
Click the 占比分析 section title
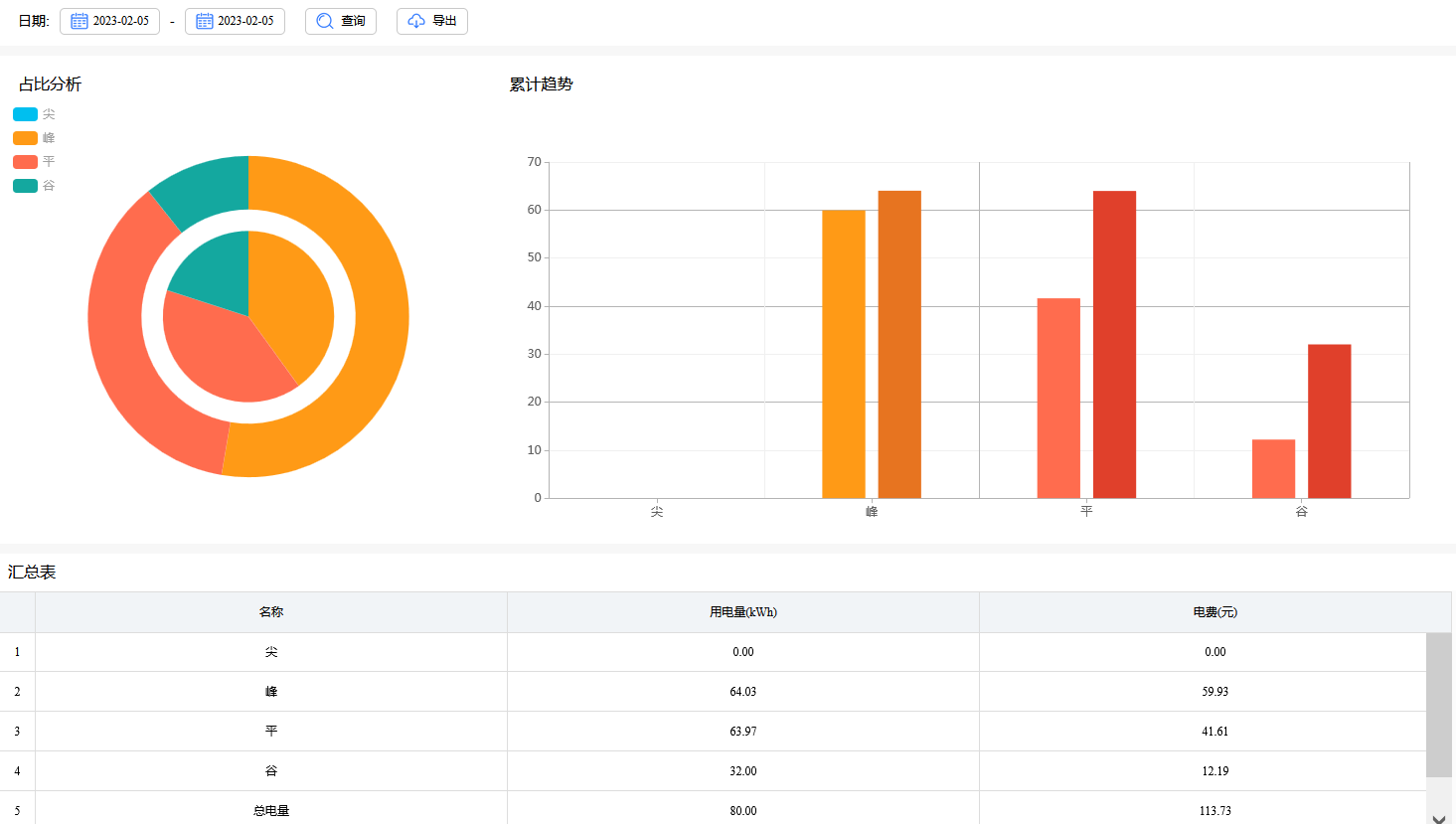click(x=50, y=84)
